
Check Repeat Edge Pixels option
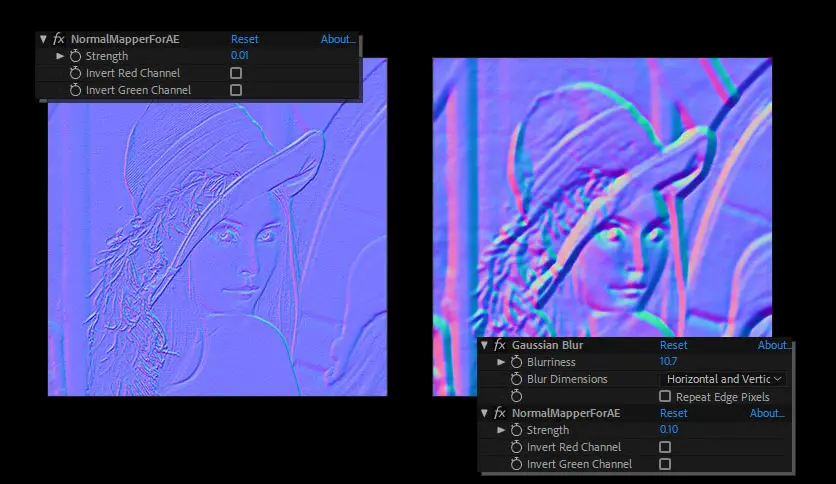point(665,396)
